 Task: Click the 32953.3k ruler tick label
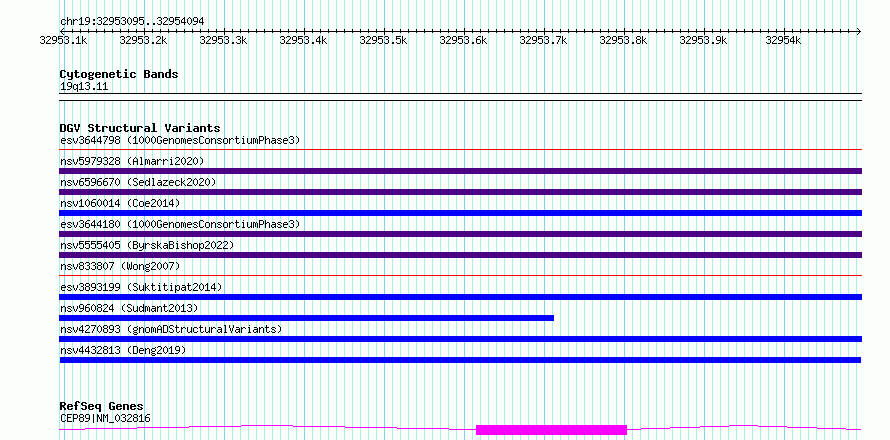(224, 40)
